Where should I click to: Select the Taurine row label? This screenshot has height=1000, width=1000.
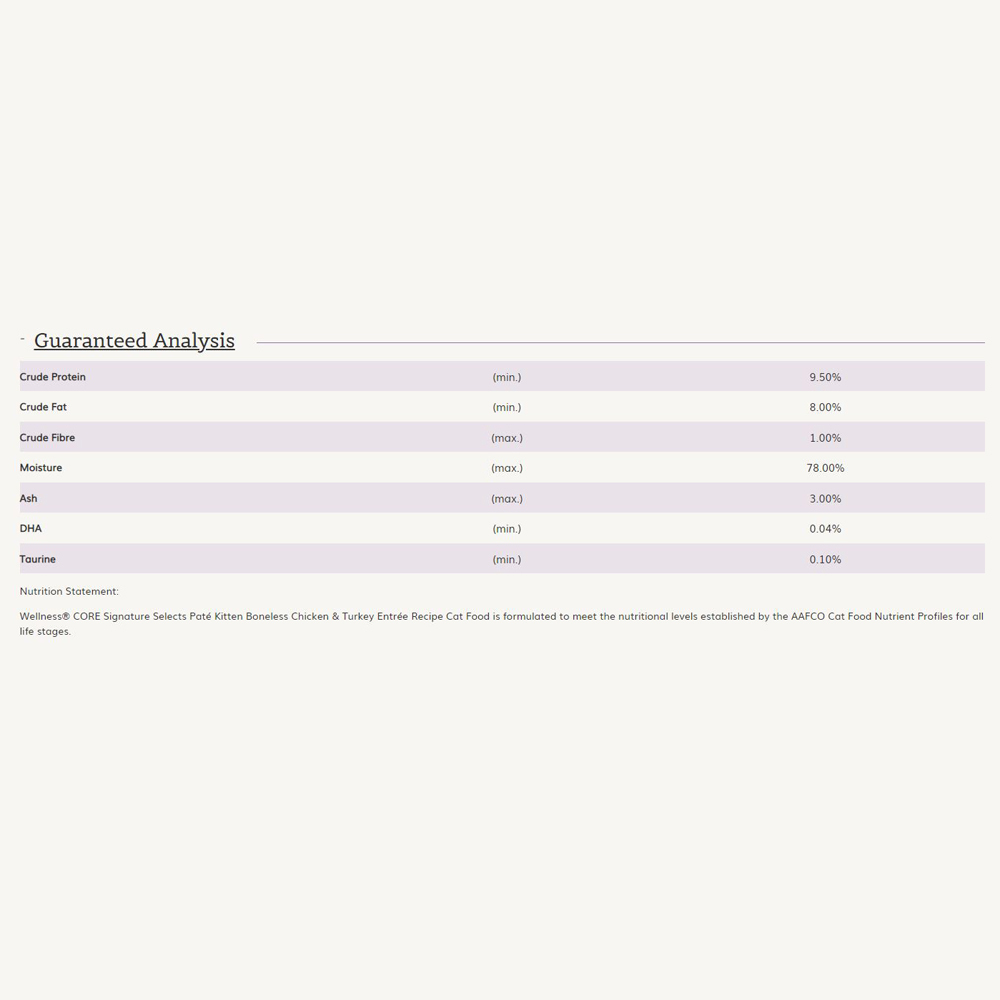(38, 559)
